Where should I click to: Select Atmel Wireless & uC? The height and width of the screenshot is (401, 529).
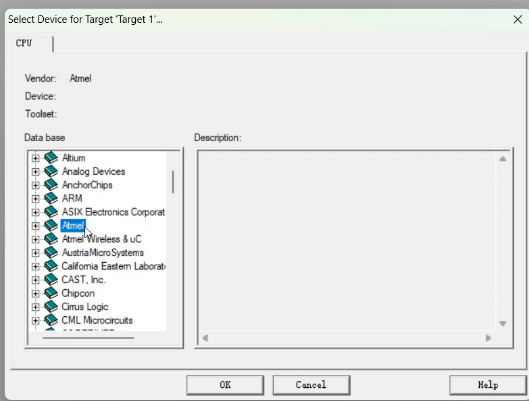click(x=102, y=239)
